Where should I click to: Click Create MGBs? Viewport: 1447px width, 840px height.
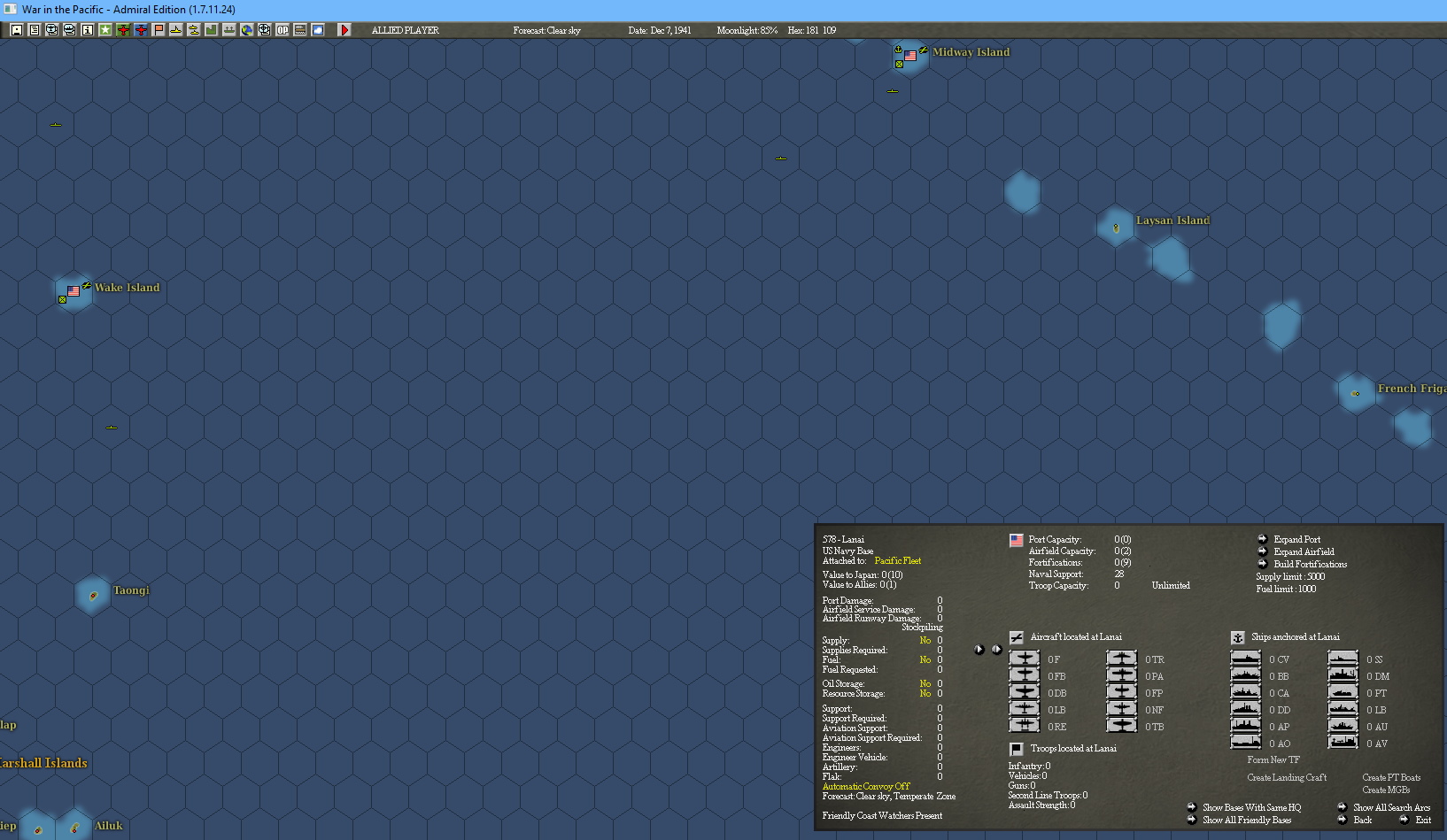pos(1386,790)
